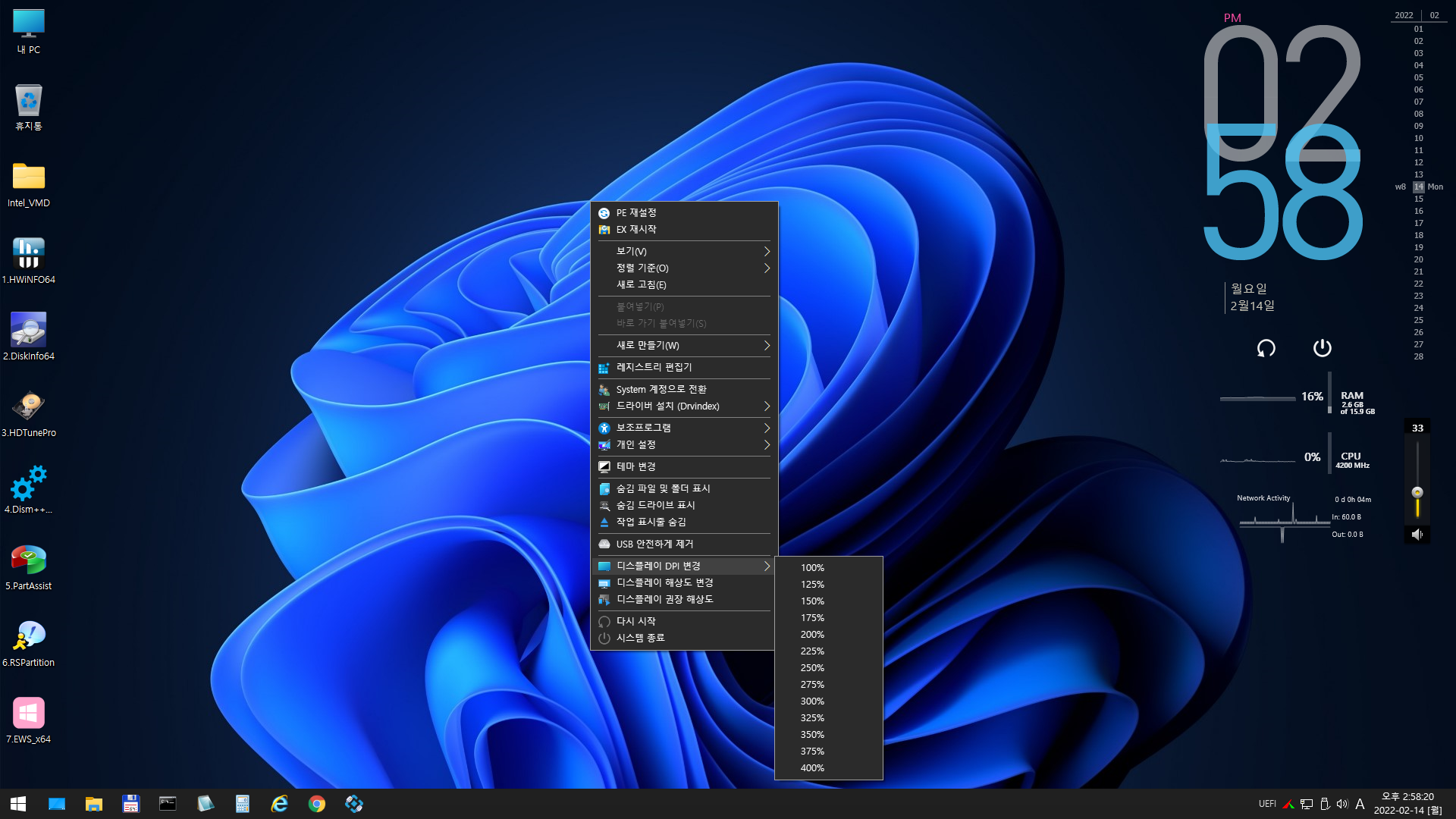This screenshot has height=819, width=1456.
Task: Launch 6.RSPartition desktop shortcut
Action: (29, 644)
